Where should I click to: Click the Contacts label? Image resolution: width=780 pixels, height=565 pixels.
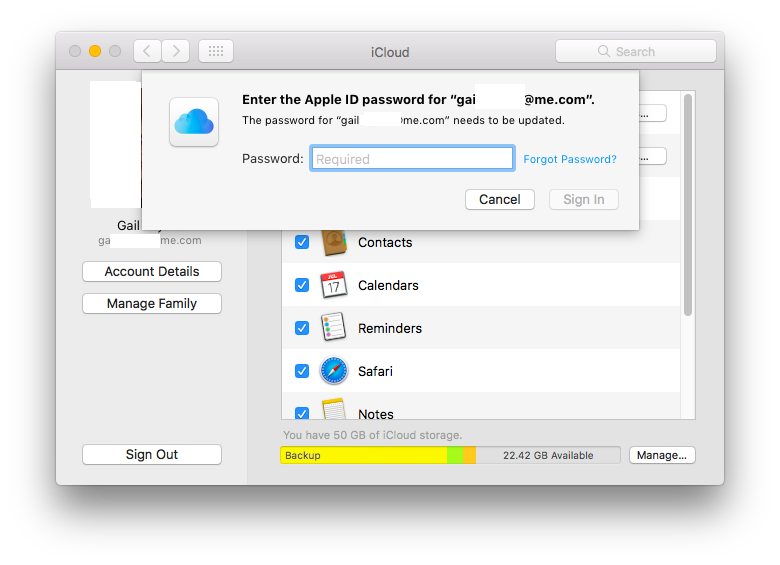pyautogui.click(x=385, y=242)
